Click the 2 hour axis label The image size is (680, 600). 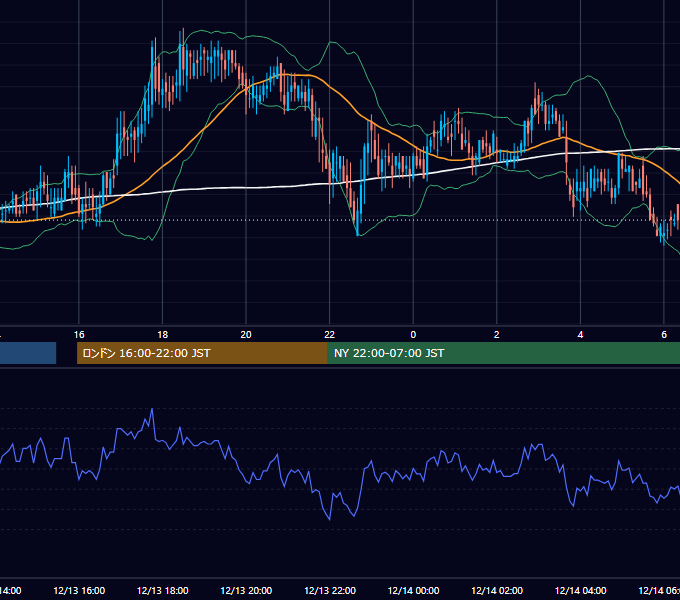[x=497, y=335]
